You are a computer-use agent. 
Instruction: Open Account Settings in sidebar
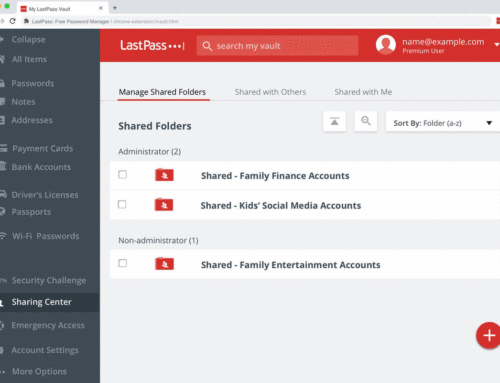pyautogui.click(x=45, y=350)
